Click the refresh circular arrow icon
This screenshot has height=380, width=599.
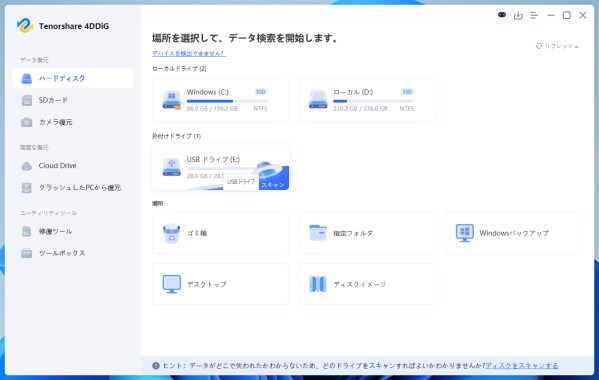539,46
